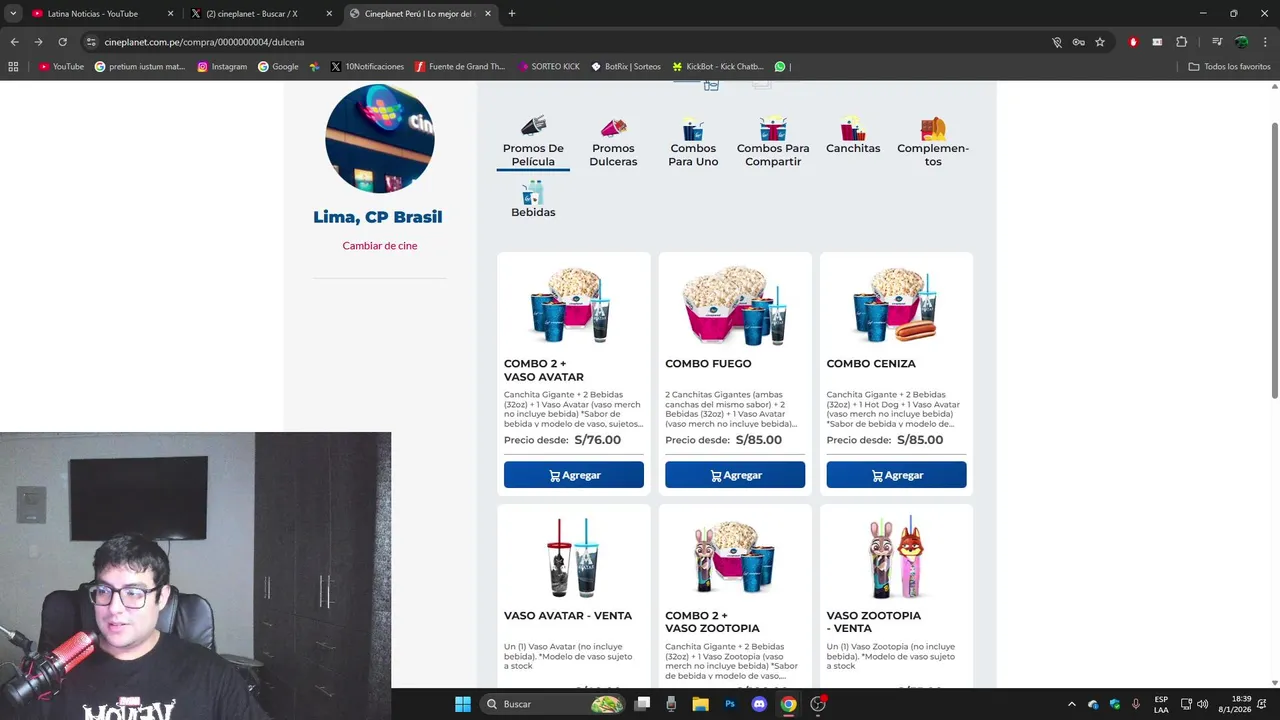Add COMBO CENIZA with Agregar button
The width and height of the screenshot is (1280, 720).
[896, 475]
